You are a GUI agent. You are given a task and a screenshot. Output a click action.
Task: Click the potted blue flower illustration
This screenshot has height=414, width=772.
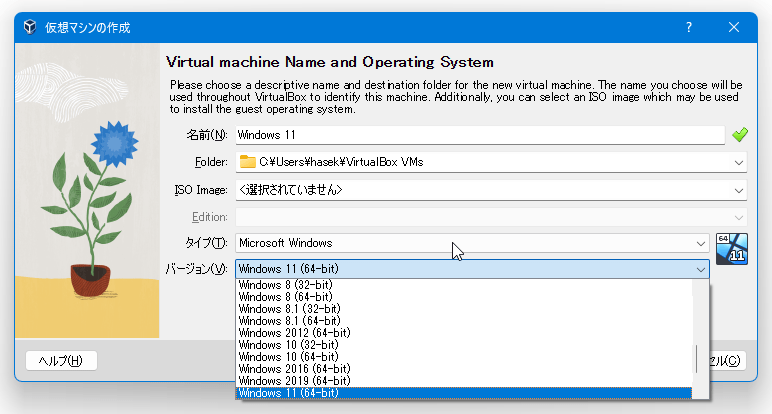(x=87, y=191)
